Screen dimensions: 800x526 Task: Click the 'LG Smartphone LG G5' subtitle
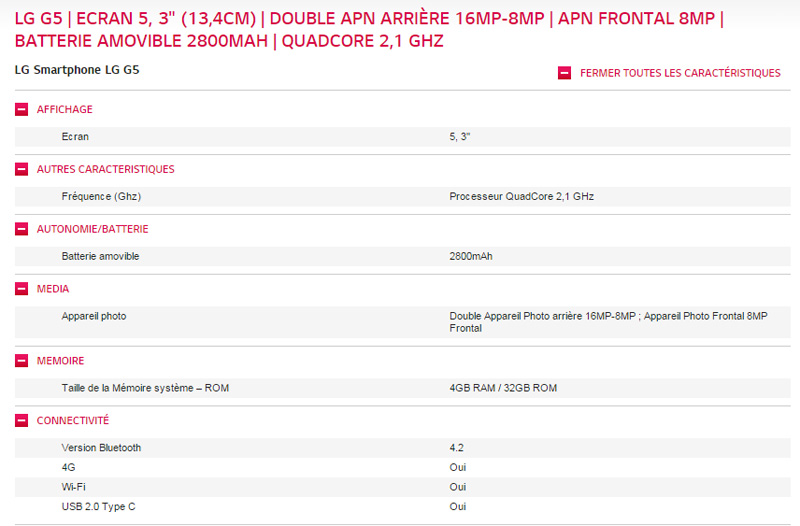coord(77,70)
